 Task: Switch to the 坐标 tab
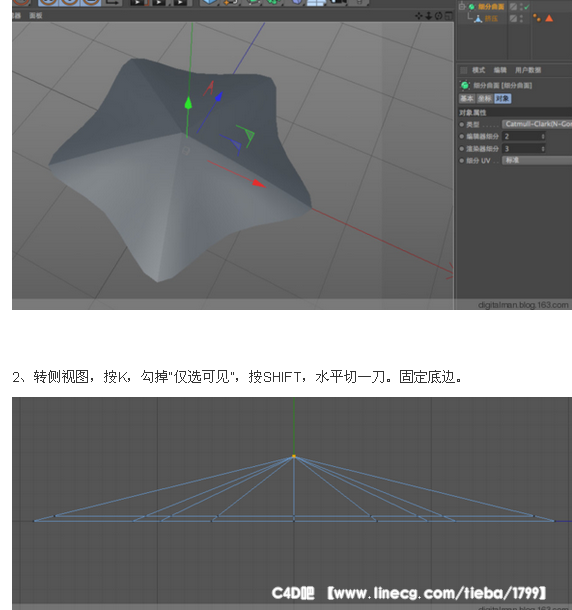pyautogui.click(x=484, y=99)
